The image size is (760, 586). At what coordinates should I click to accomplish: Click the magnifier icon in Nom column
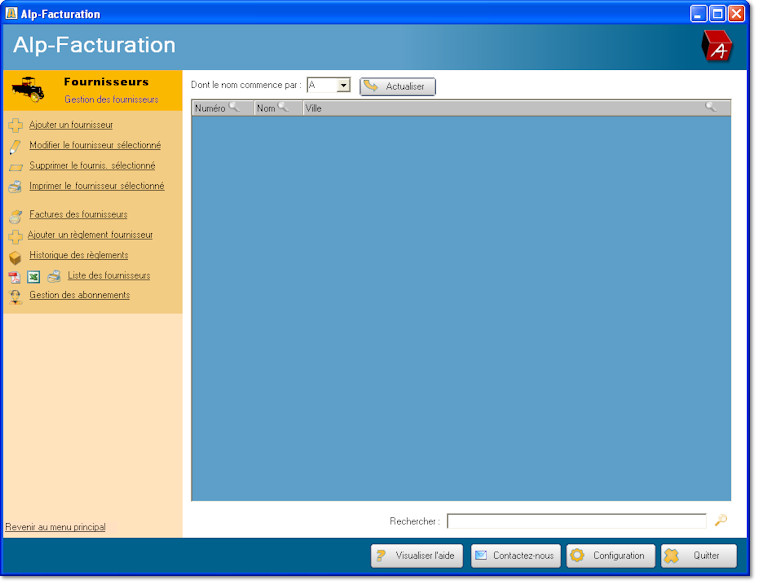tap(283, 107)
